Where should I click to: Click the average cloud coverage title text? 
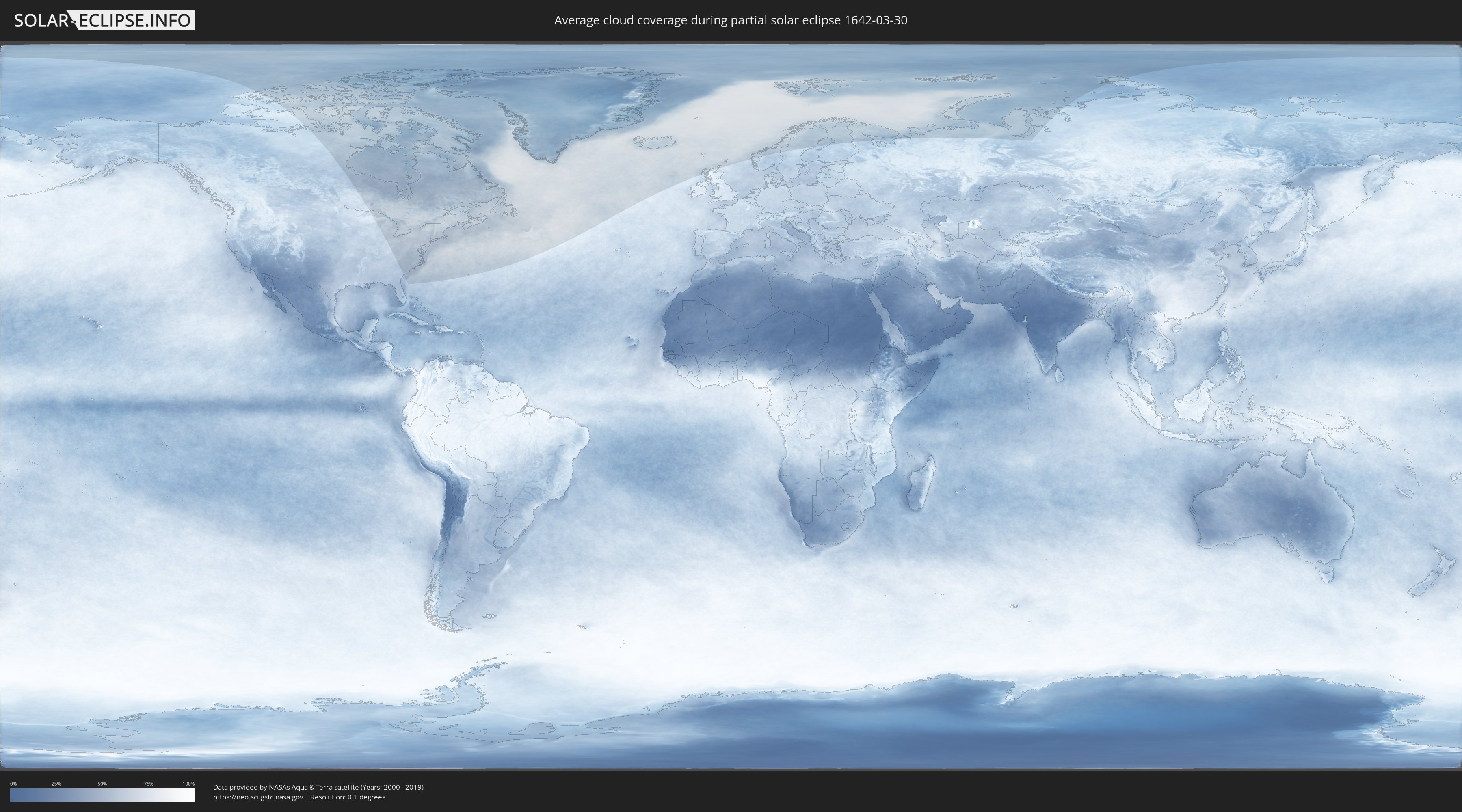[x=731, y=20]
